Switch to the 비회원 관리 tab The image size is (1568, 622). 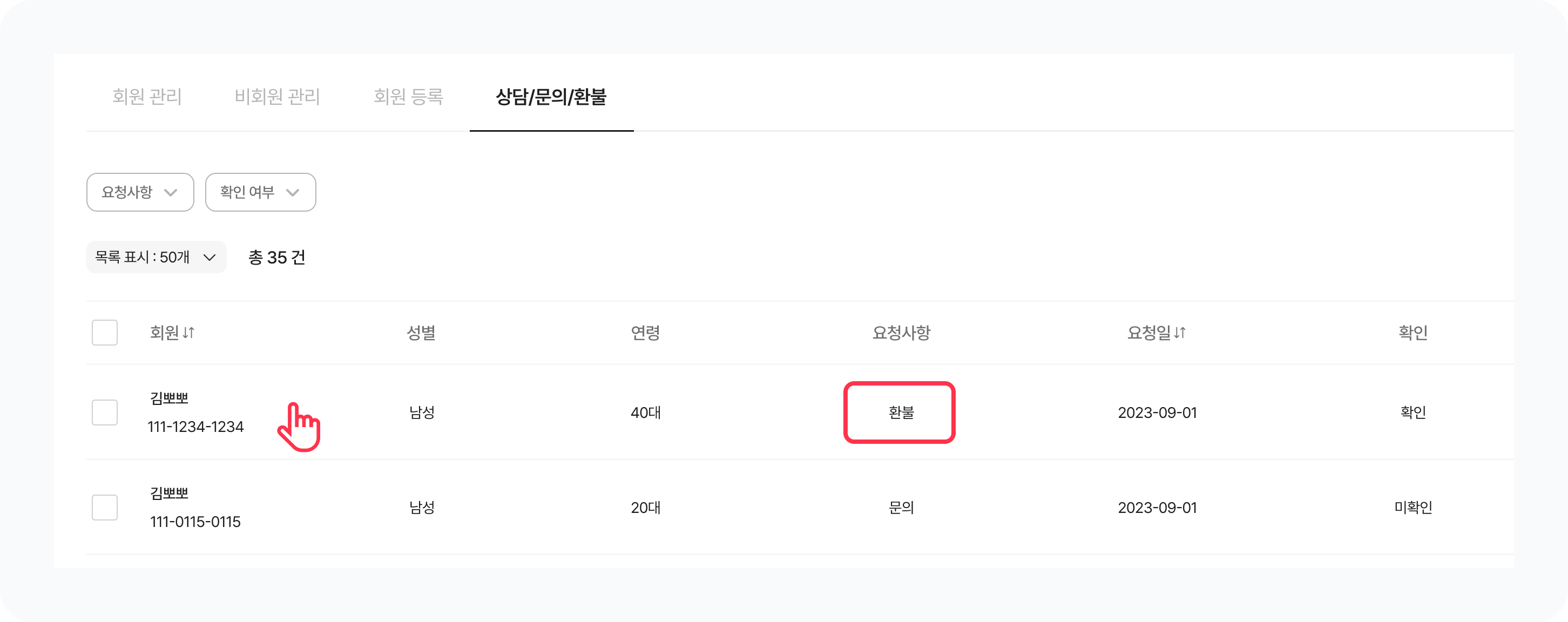(277, 97)
